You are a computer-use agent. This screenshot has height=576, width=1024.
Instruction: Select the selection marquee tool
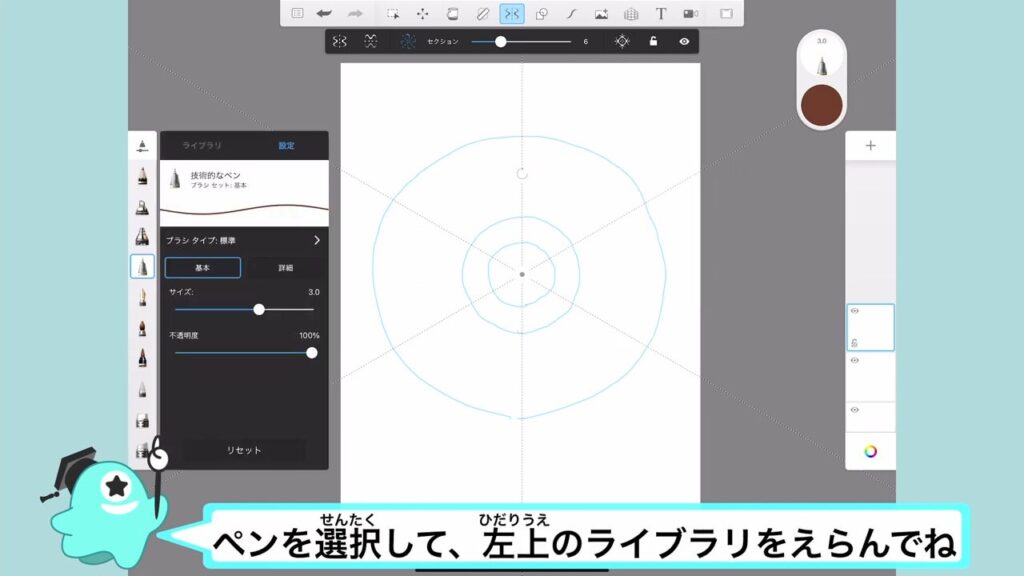coord(394,14)
